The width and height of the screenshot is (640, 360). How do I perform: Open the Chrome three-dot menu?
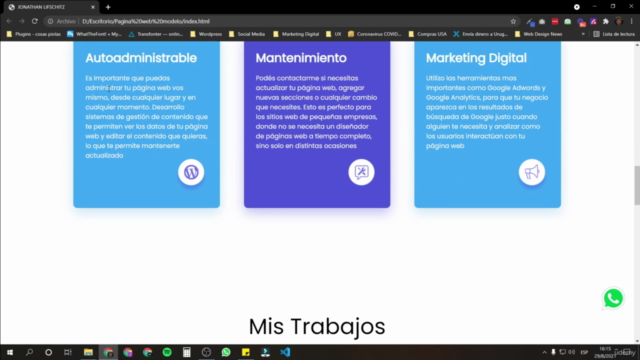(x=631, y=21)
